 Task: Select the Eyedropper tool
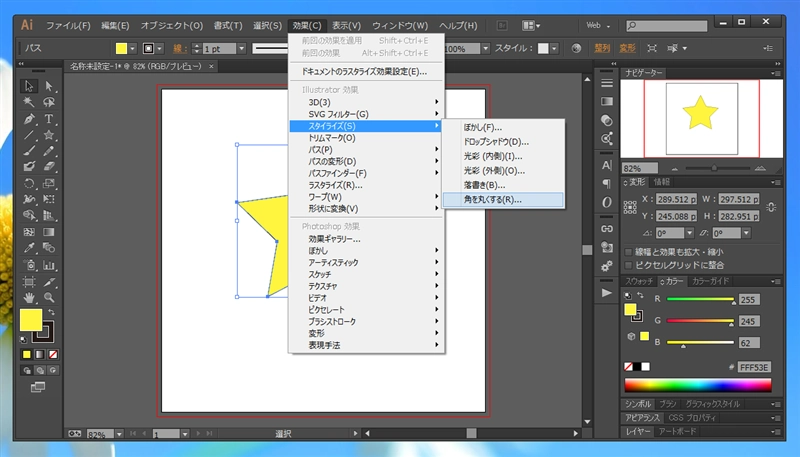pyautogui.click(x=29, y=248)
